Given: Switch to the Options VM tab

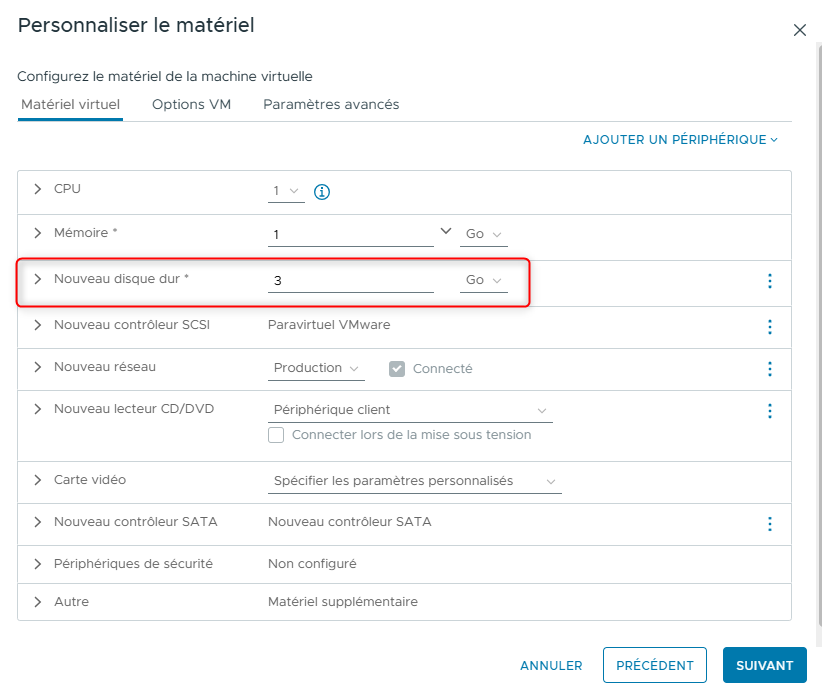Looking at the screenshot, I should 191,104.
